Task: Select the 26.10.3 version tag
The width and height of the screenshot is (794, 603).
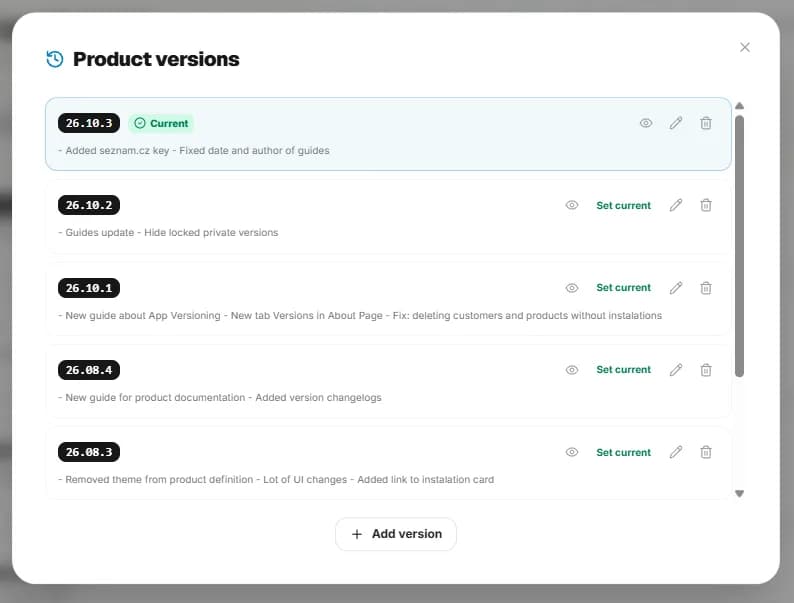Action: [x=89, y=123]
